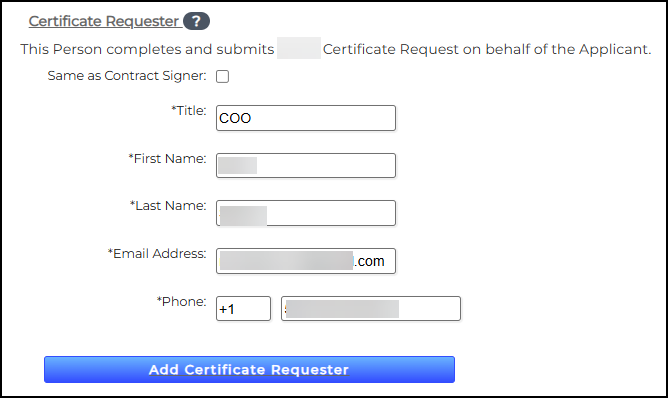Click into the First Name input field
This screenshot has width=668, height=398.
(x=306, y=165)
